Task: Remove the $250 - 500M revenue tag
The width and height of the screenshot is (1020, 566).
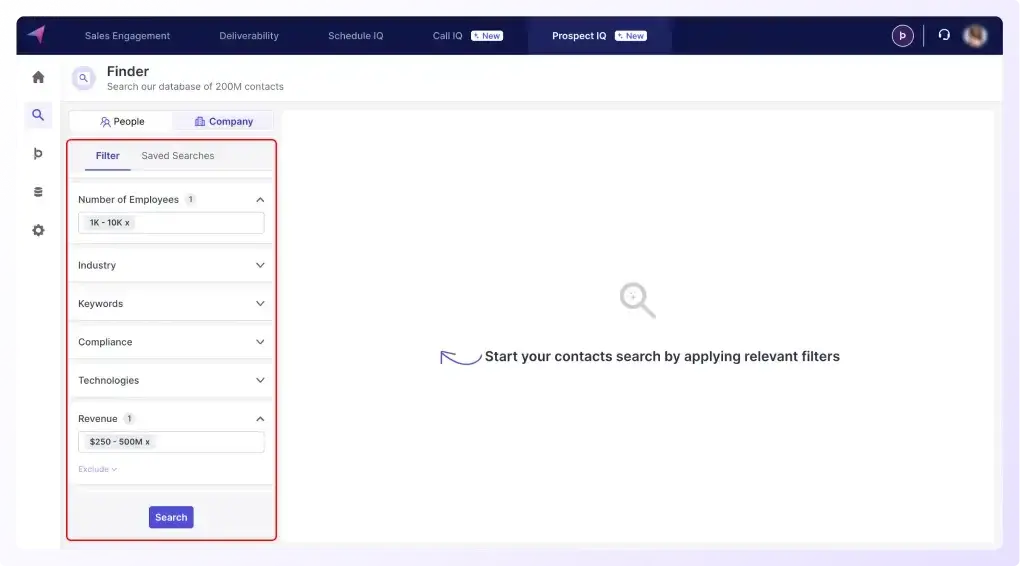Action: click(147, 442)
